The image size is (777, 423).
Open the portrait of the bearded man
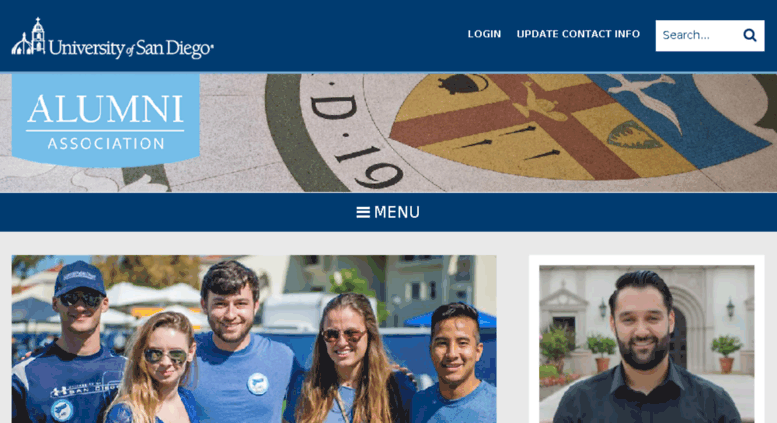coord(647,344)
